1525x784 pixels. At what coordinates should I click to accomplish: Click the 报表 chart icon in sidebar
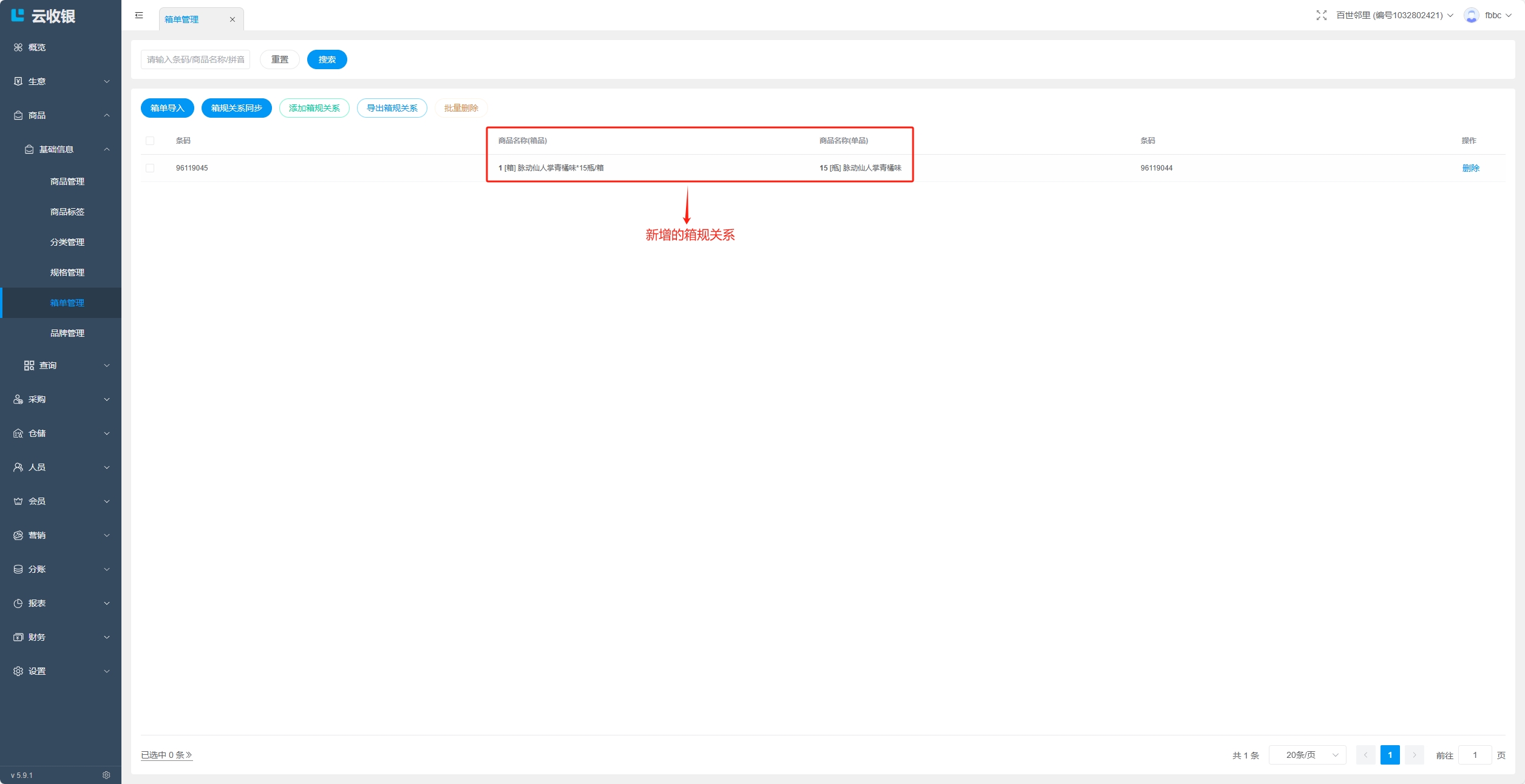click(x=18, y=603)
